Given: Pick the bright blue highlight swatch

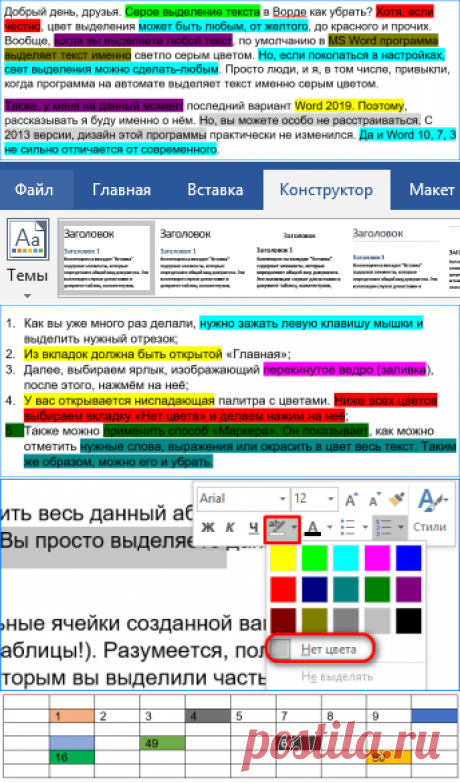Looking at the screenshot, I should [x=409, y=558].
